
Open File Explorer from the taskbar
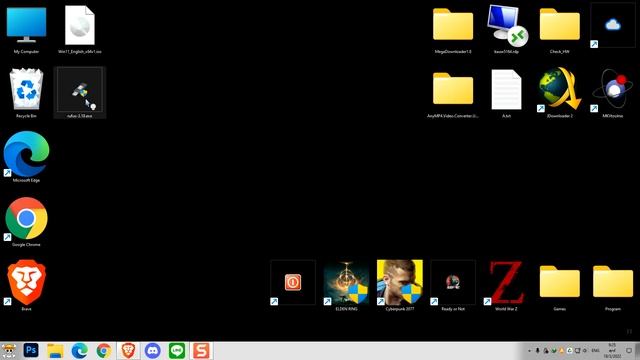click(x=55, y=351)
